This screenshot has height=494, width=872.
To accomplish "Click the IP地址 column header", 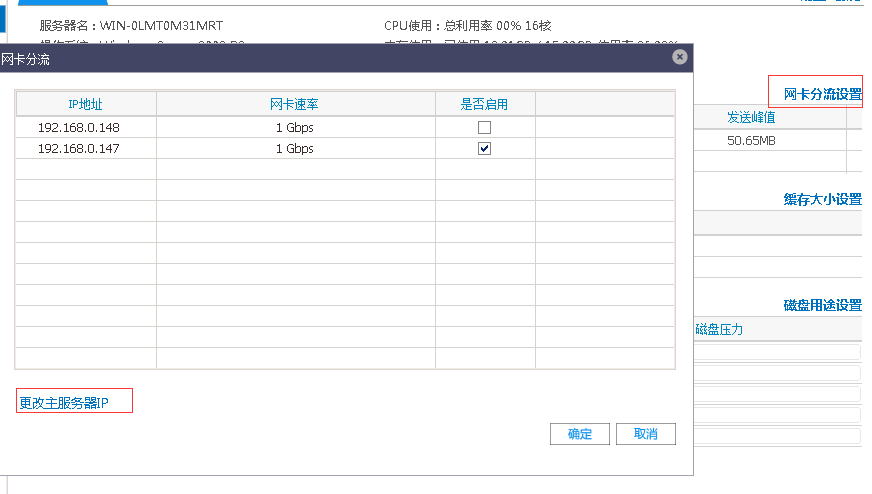I will tap(85, 104).
